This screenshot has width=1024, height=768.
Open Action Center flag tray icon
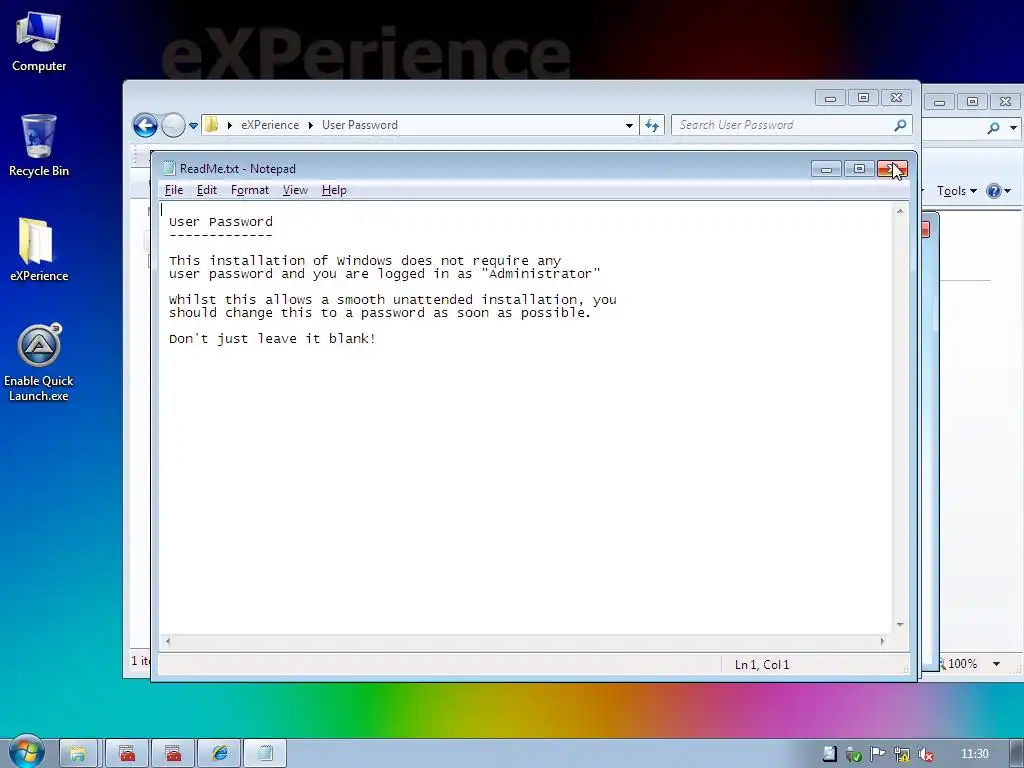877,754
